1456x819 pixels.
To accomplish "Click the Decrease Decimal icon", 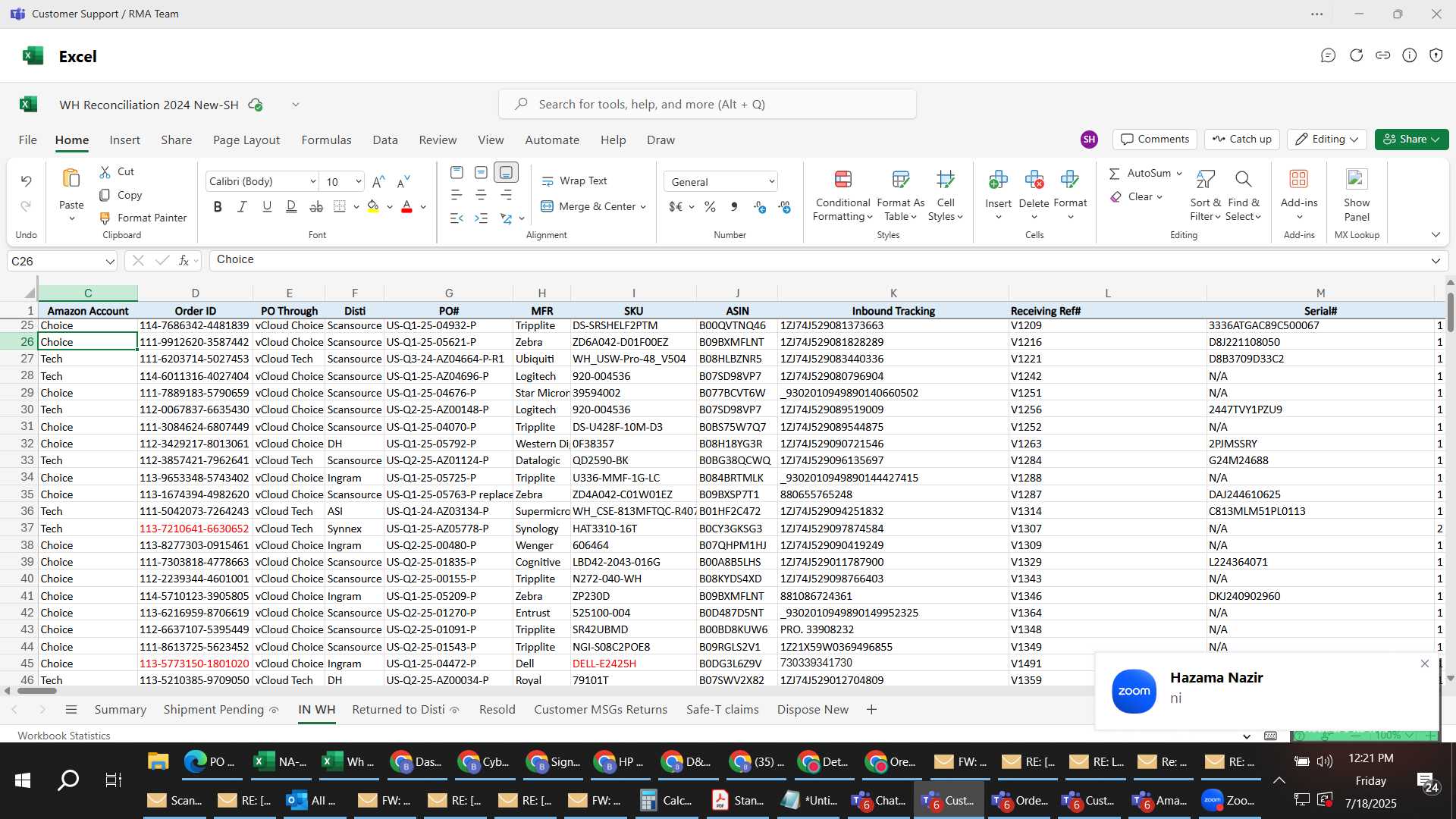I will (x=784, y=207).
